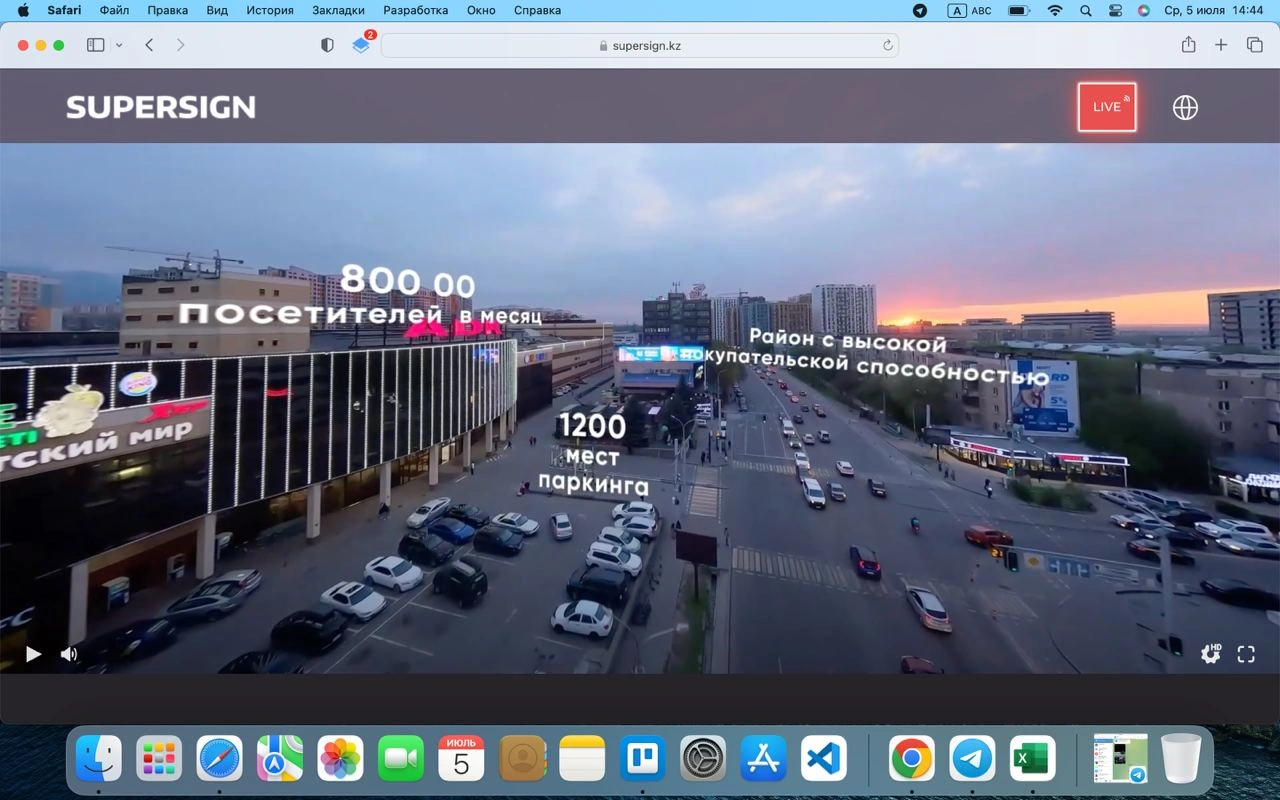This screenshot has width=1280, height=800.
Task: Go forward to the next page
Action: coord(180,45)
